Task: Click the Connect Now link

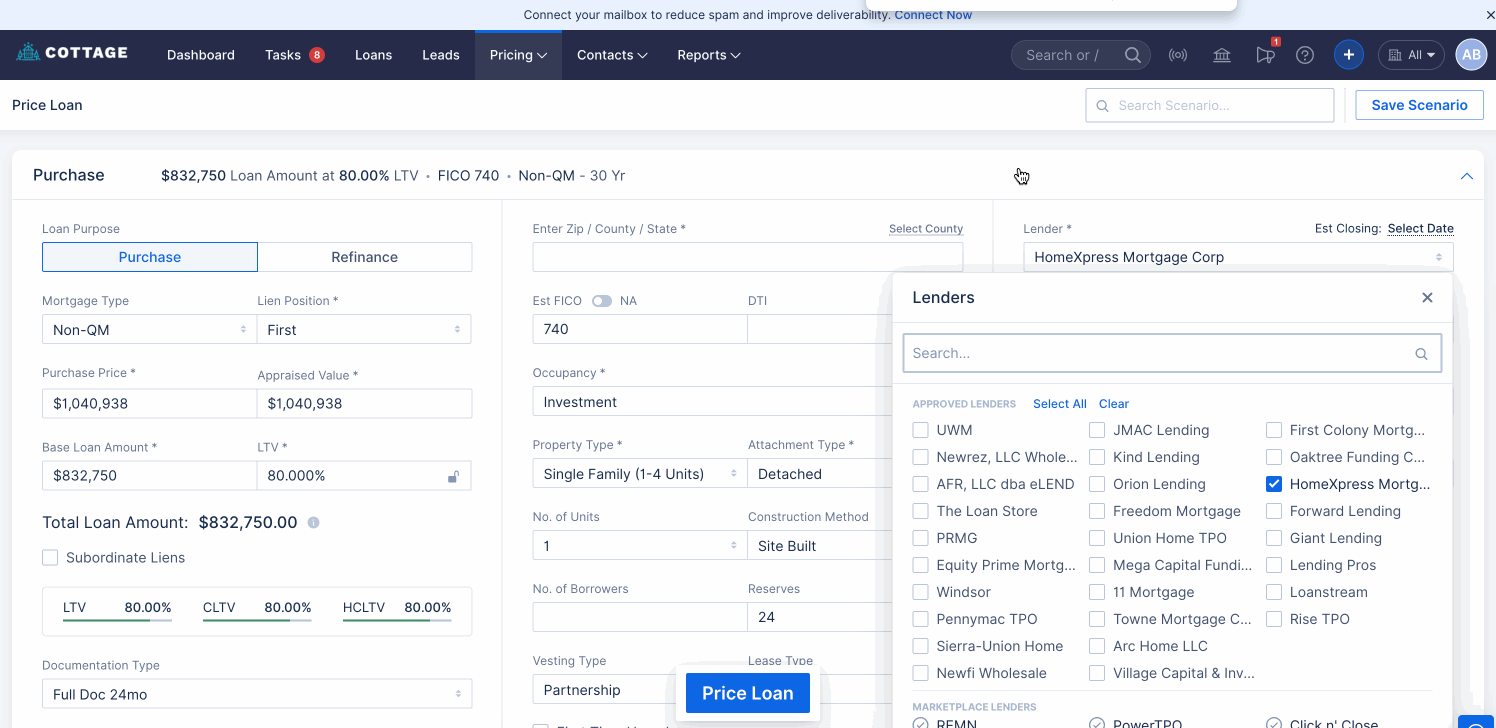Action: tap(933, 15)
